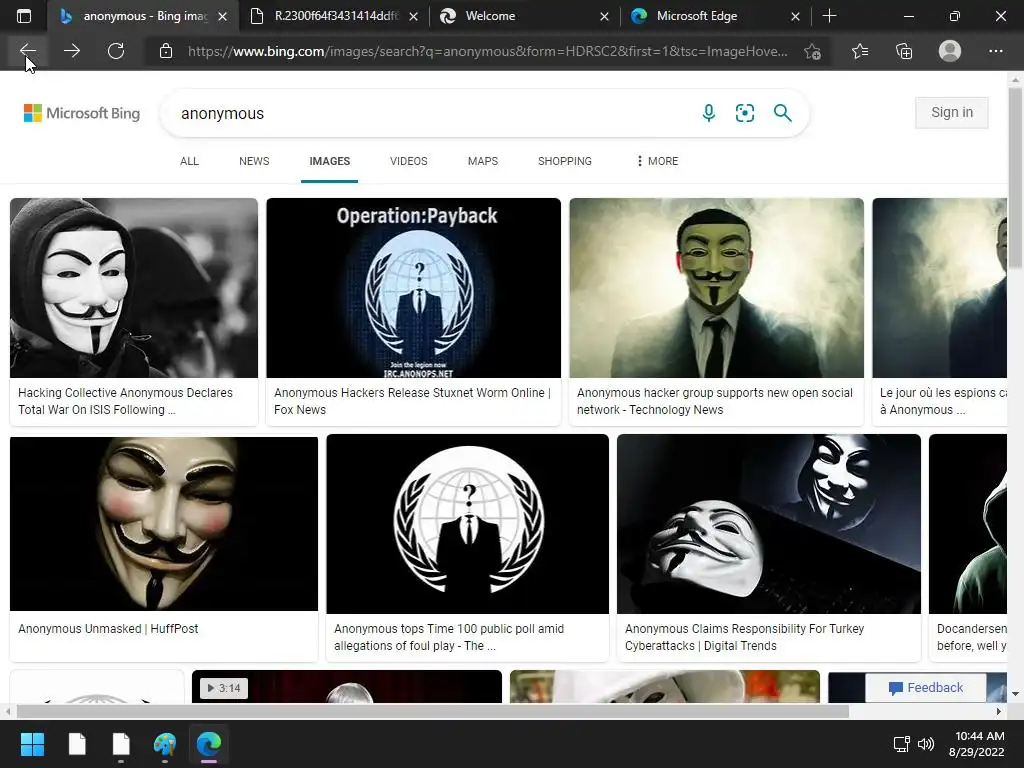Screen dimensions: 1024x768
Task: Open Edge Settings and more menu
Action: [x=995, y=51]
